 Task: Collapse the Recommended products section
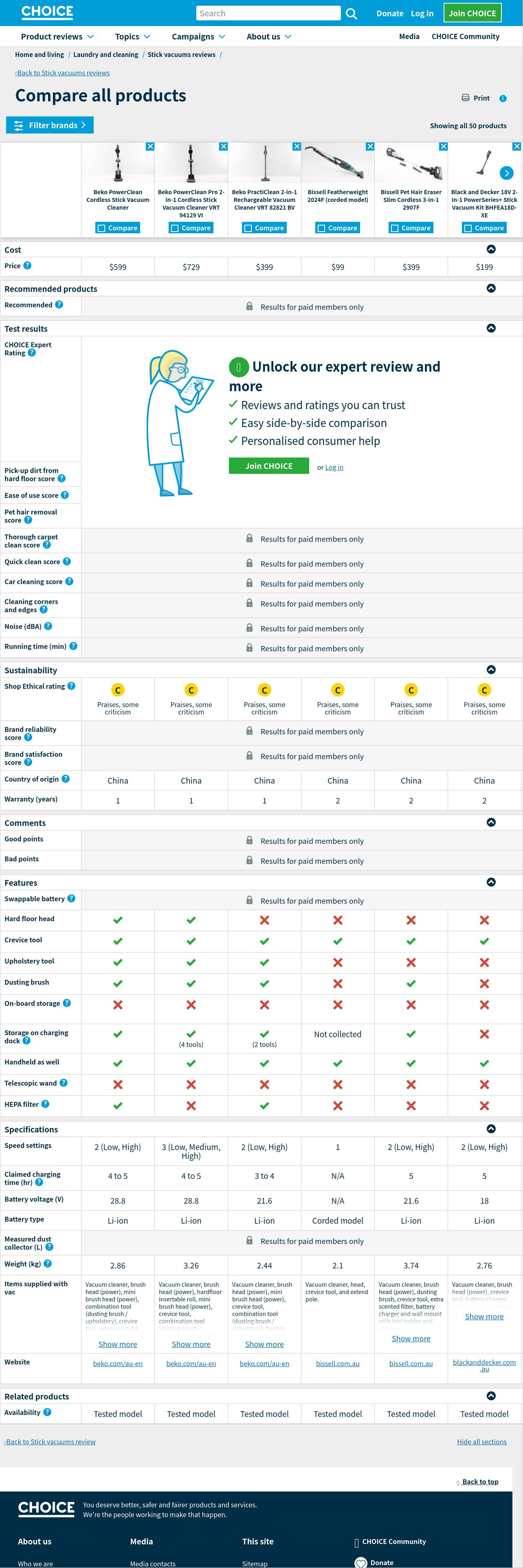pos(491,288)
